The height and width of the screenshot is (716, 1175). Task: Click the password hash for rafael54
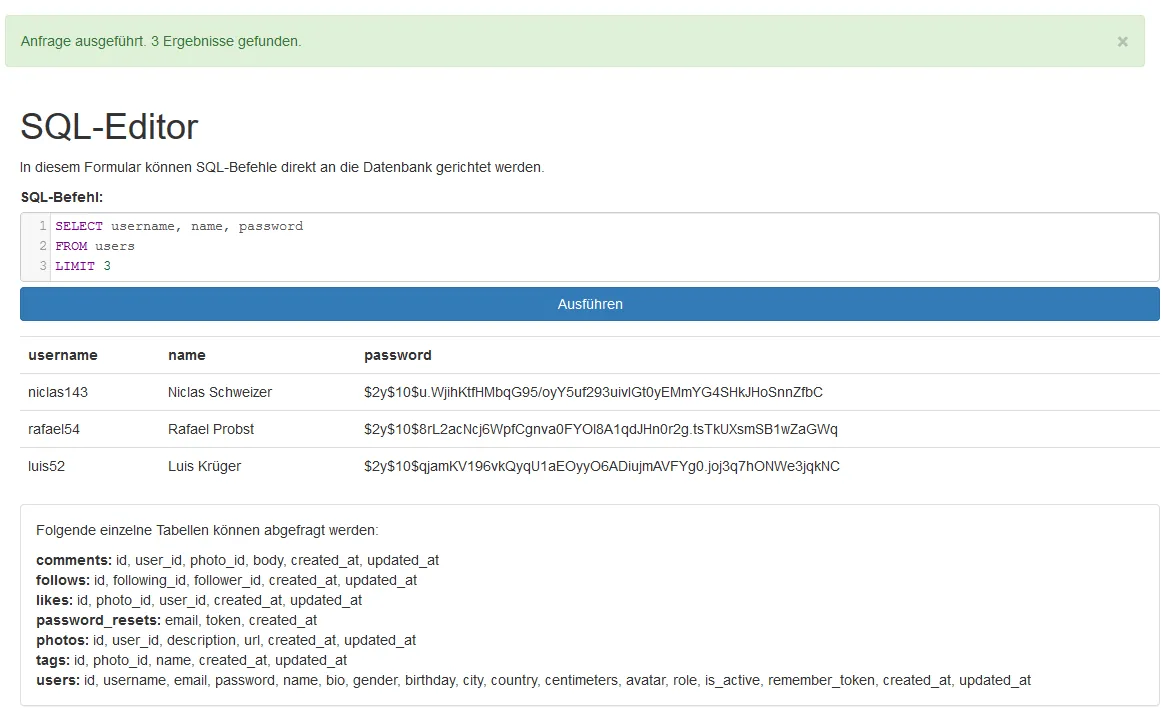(x=601, y=429)
